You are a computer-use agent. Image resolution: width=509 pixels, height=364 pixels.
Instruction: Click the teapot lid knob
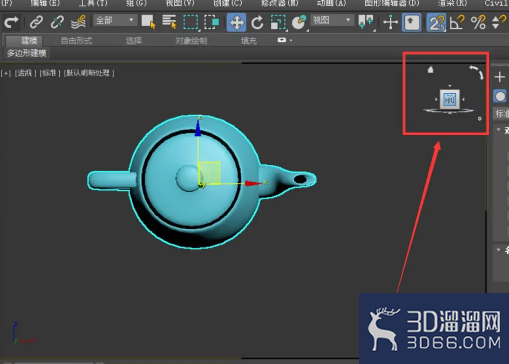(189, 178)
